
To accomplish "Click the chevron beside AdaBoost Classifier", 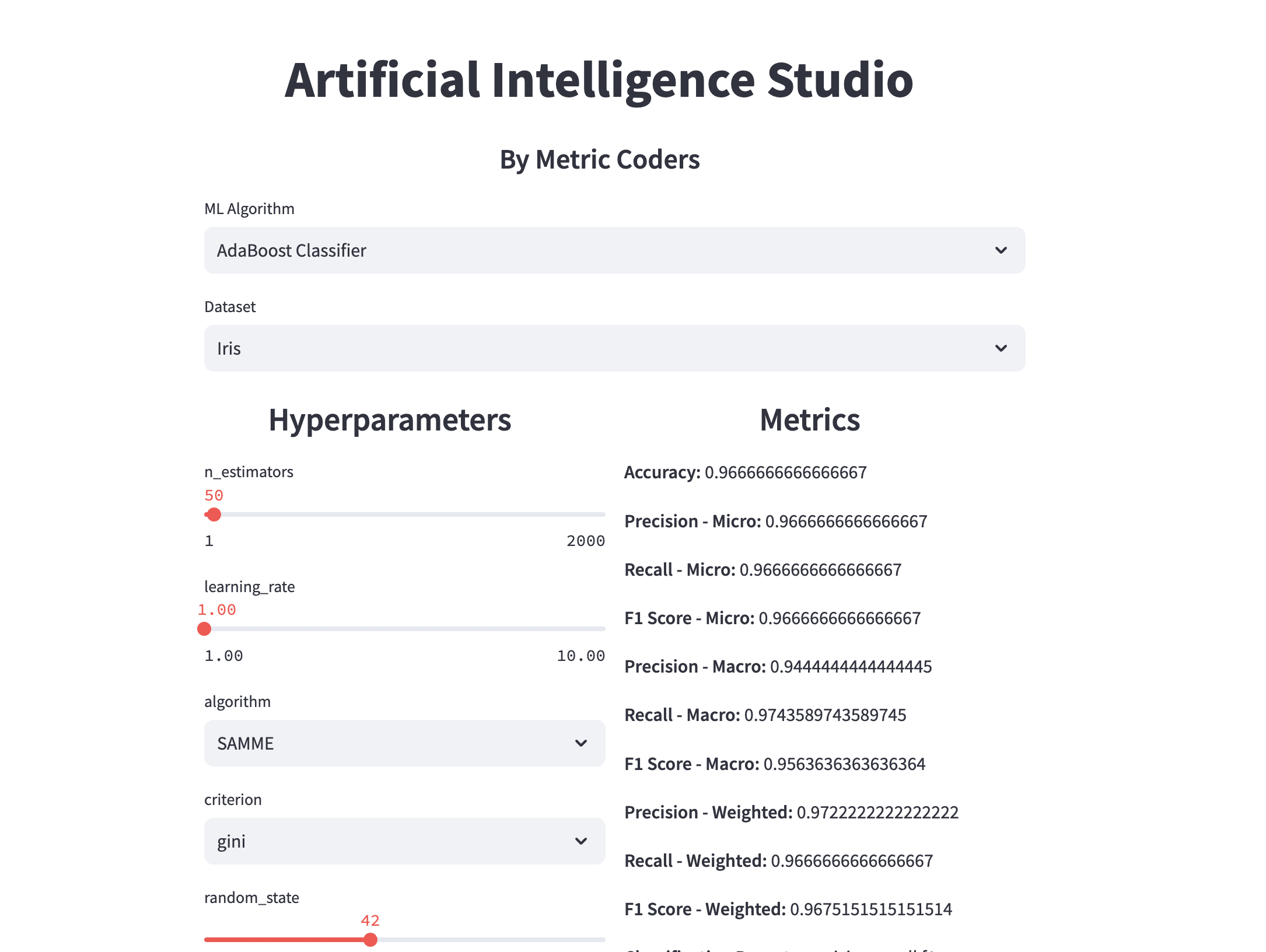I will (1001, 250).
